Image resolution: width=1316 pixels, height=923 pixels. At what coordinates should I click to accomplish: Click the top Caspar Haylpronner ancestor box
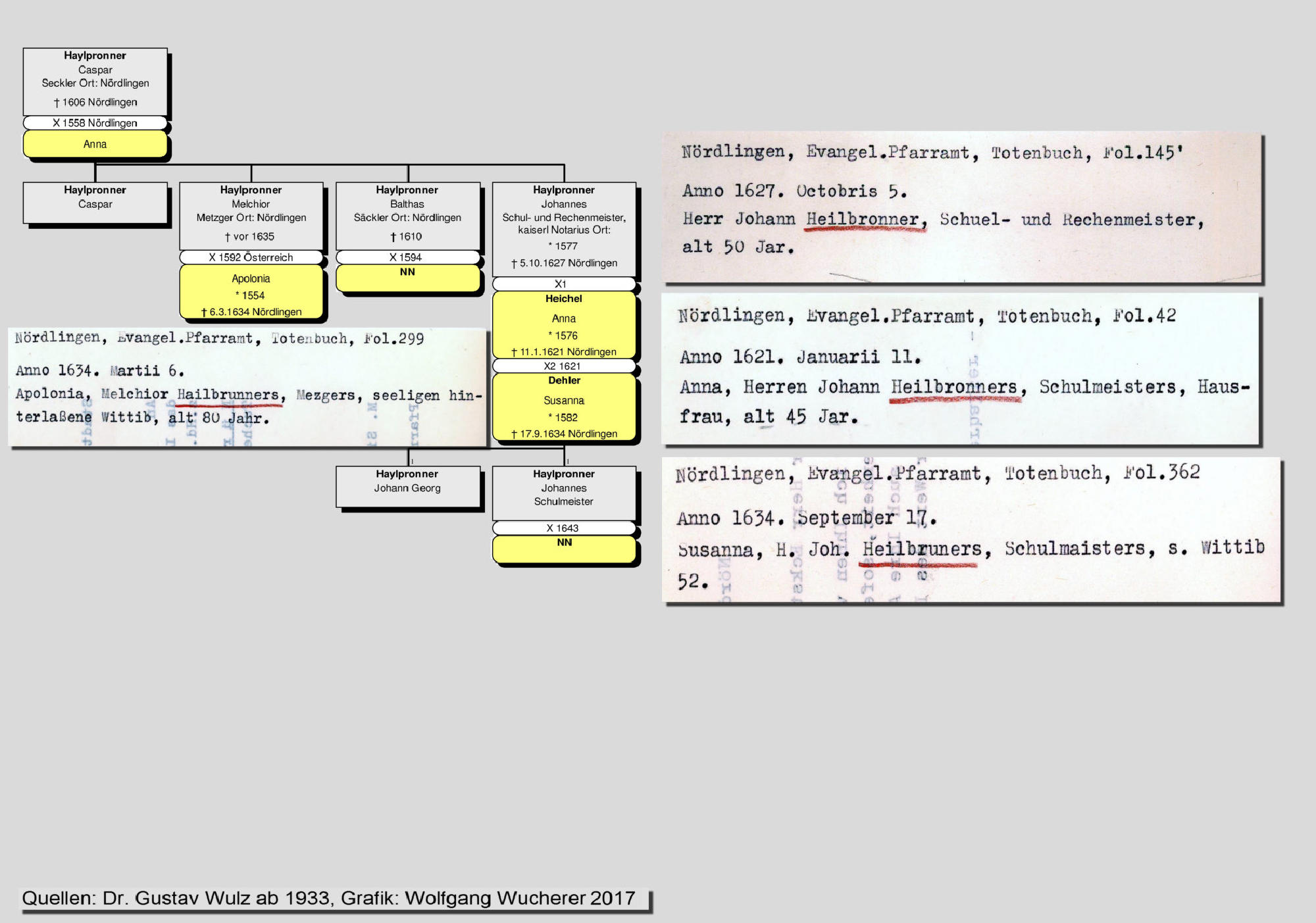95,81
